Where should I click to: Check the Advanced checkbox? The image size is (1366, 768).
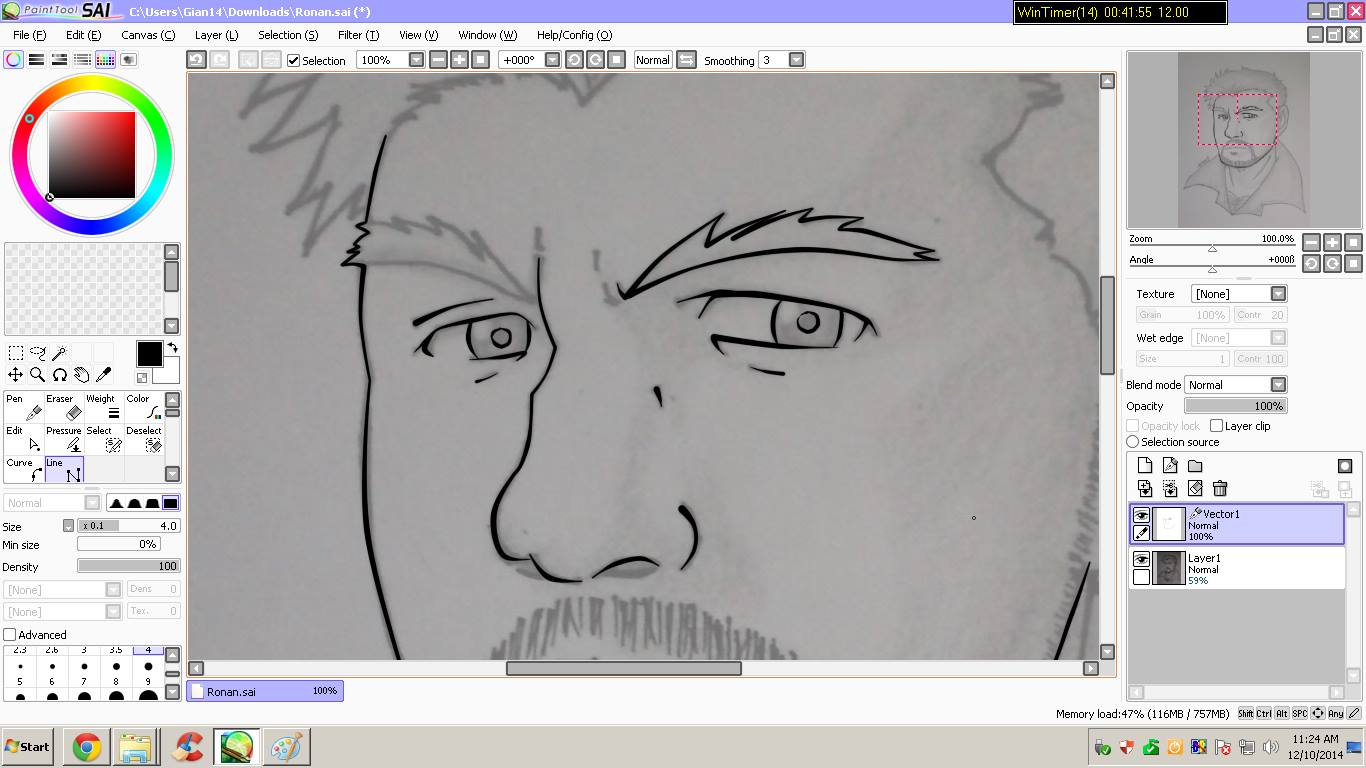[x=10, y=635]
